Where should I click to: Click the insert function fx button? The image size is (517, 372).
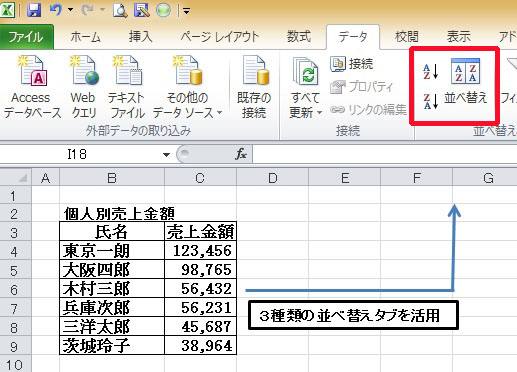pyautogui.click(x=241, y=154)
